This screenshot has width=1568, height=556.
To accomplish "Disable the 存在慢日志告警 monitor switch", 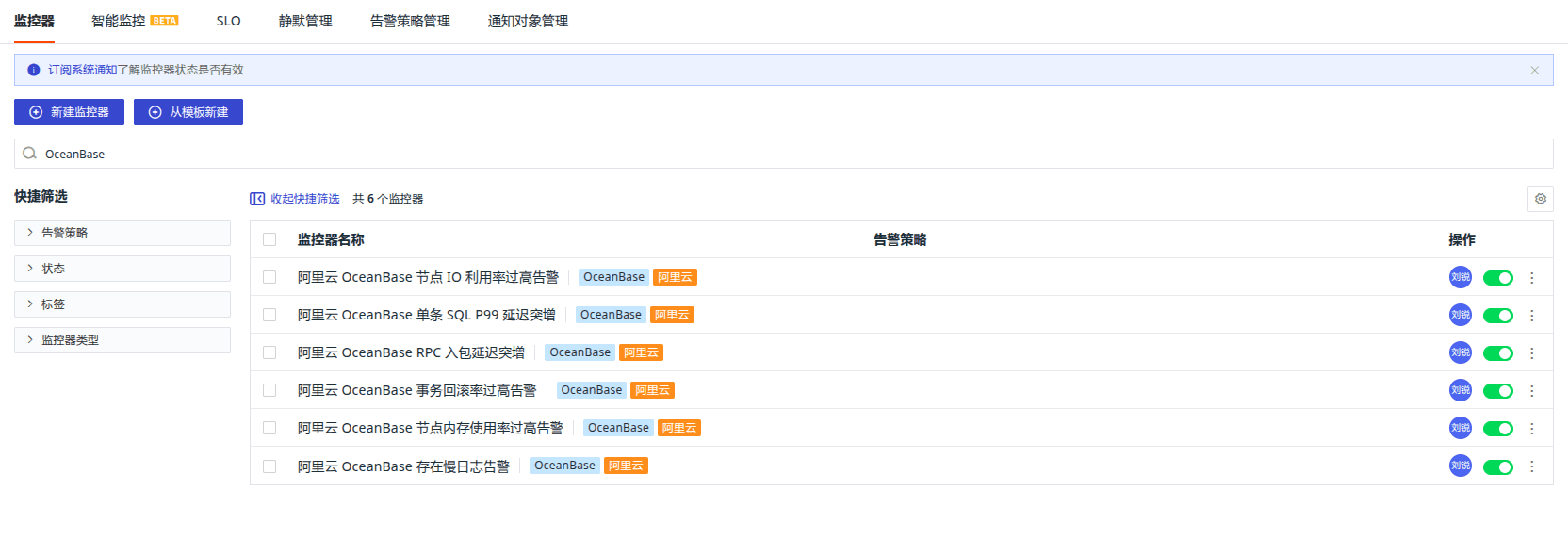I will 1498,467.
